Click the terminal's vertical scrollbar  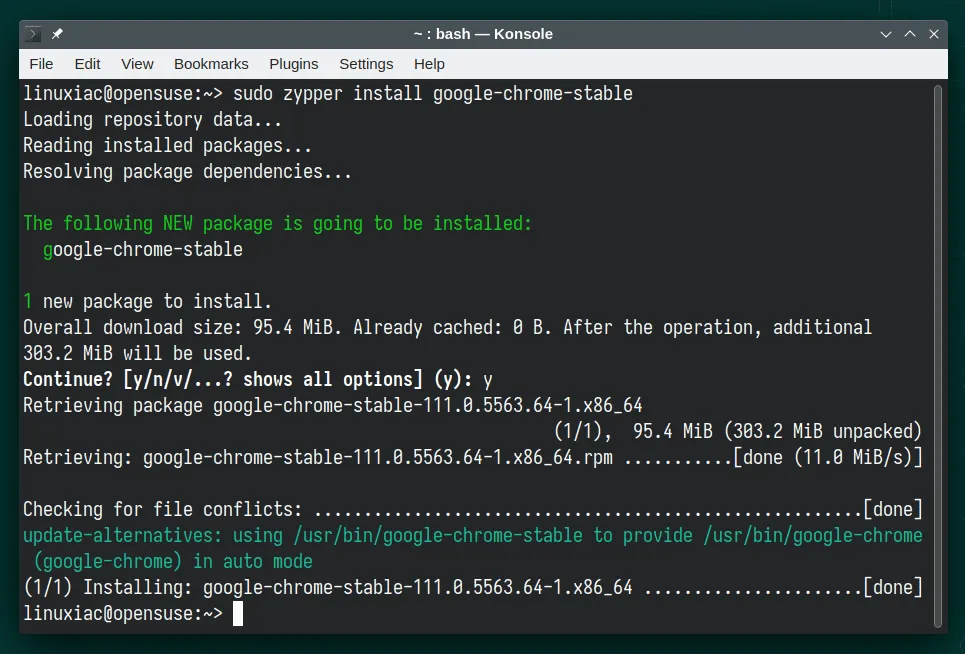click(937, 350)
